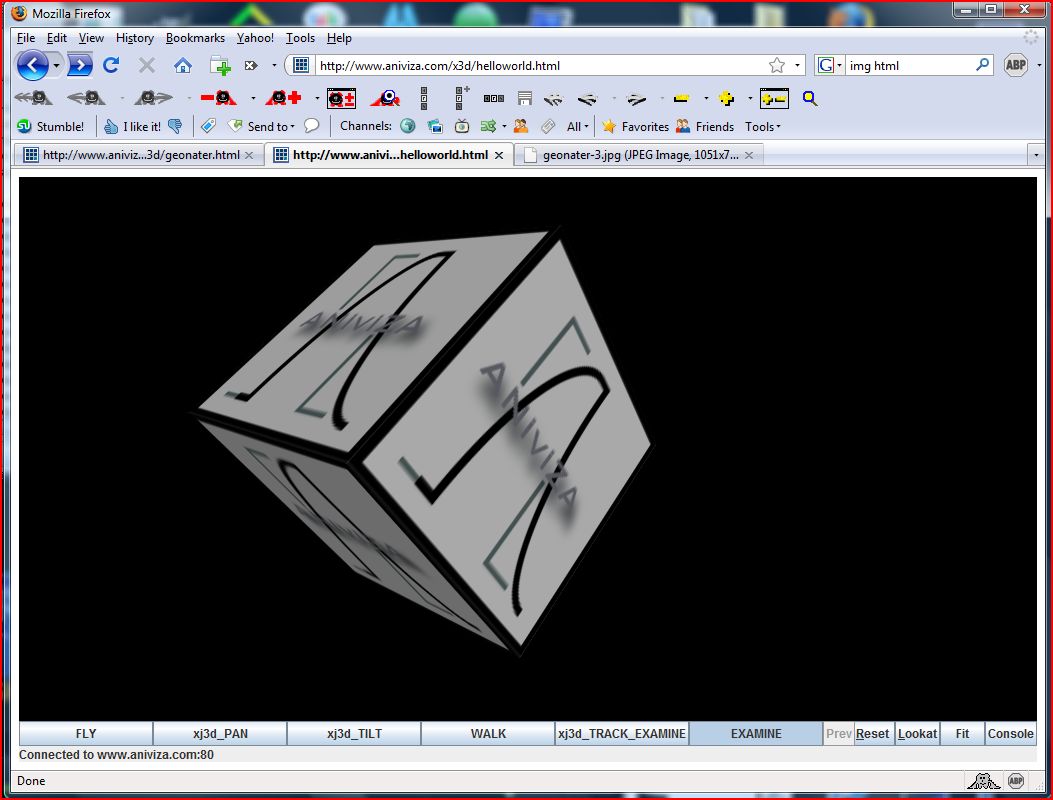
Task: Open the address bar history dropdown
Action: click(x=797, y=65)
